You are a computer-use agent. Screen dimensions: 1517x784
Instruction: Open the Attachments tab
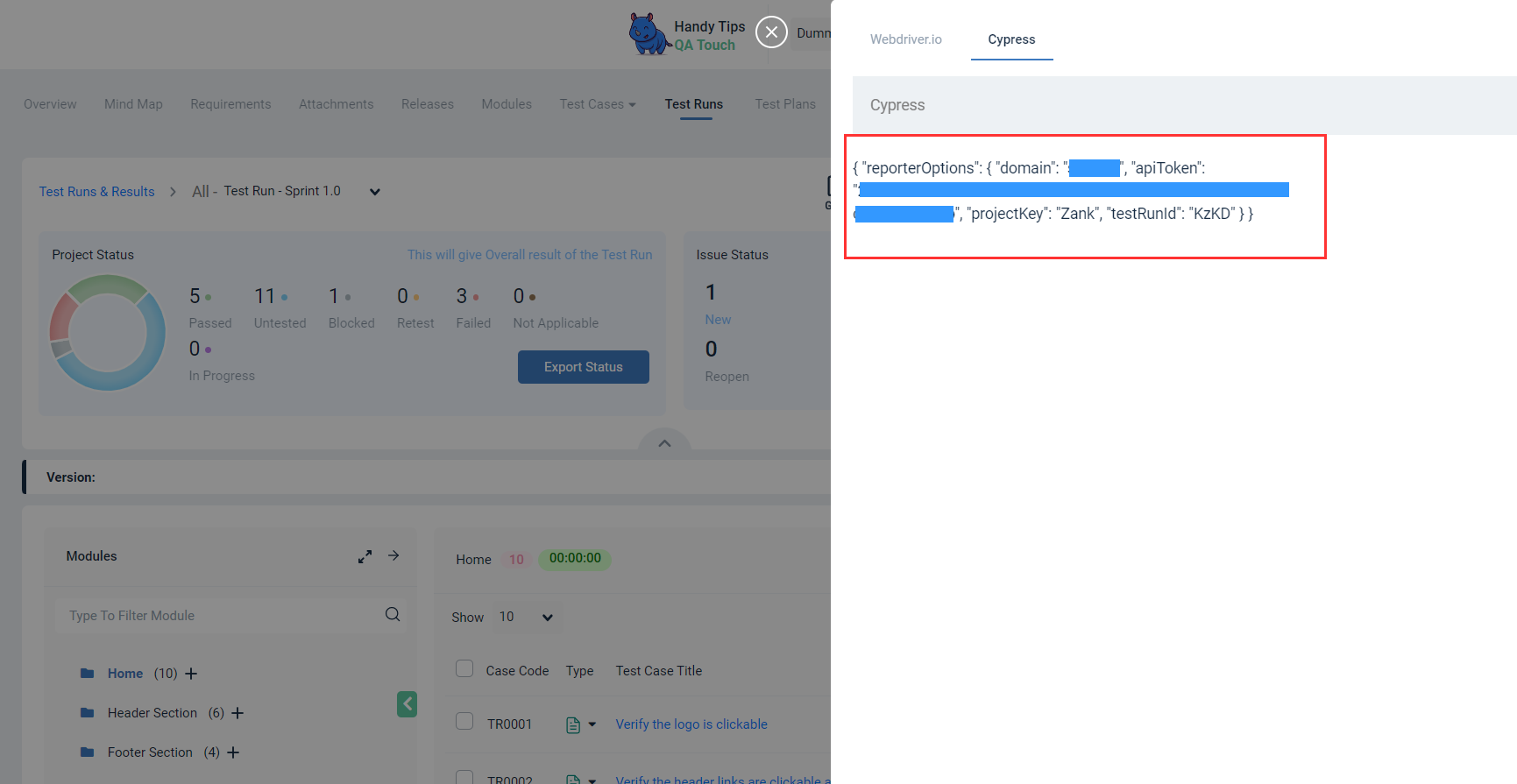(x=336, y=104)
